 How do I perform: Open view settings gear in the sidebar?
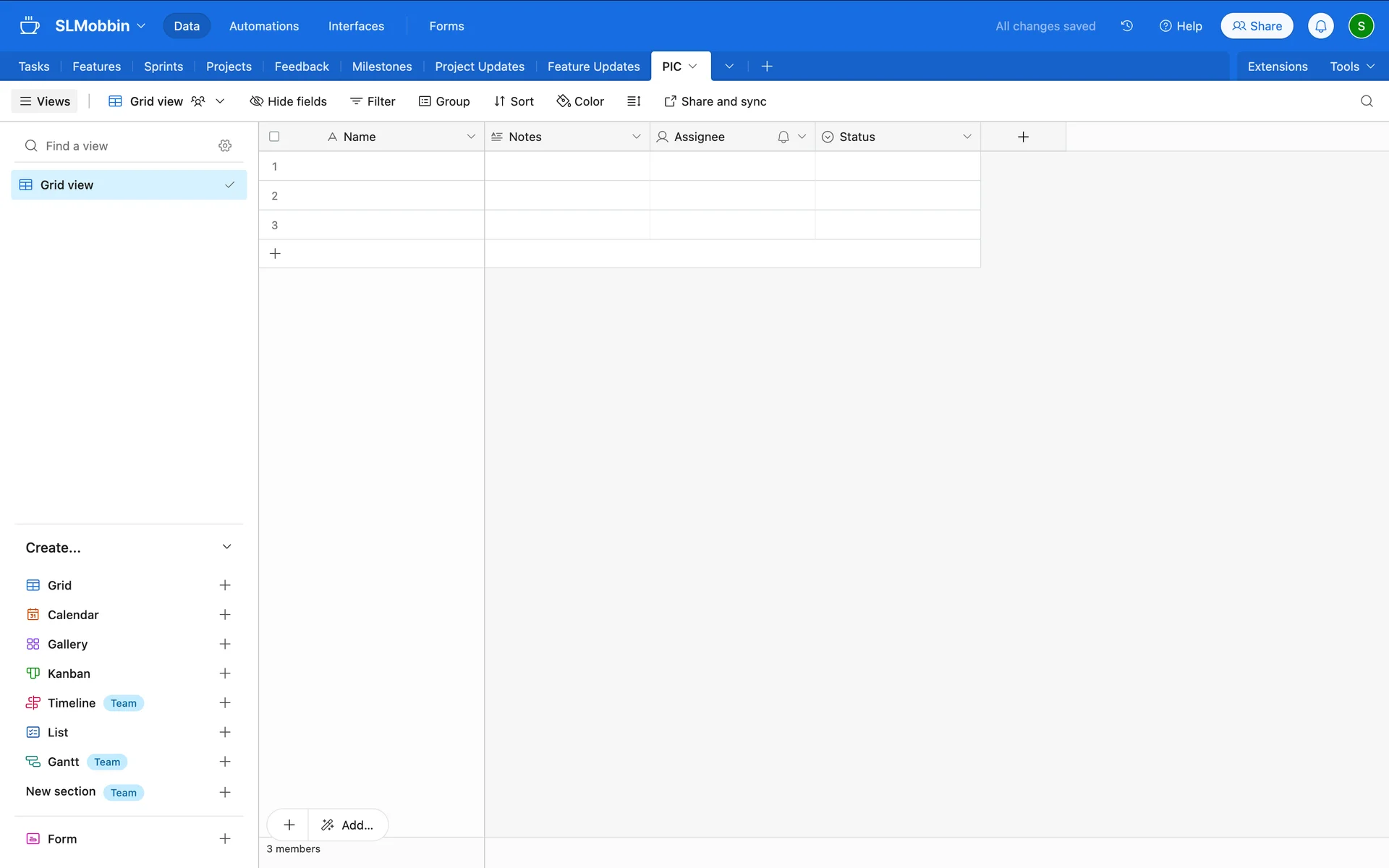coord(225,146)
